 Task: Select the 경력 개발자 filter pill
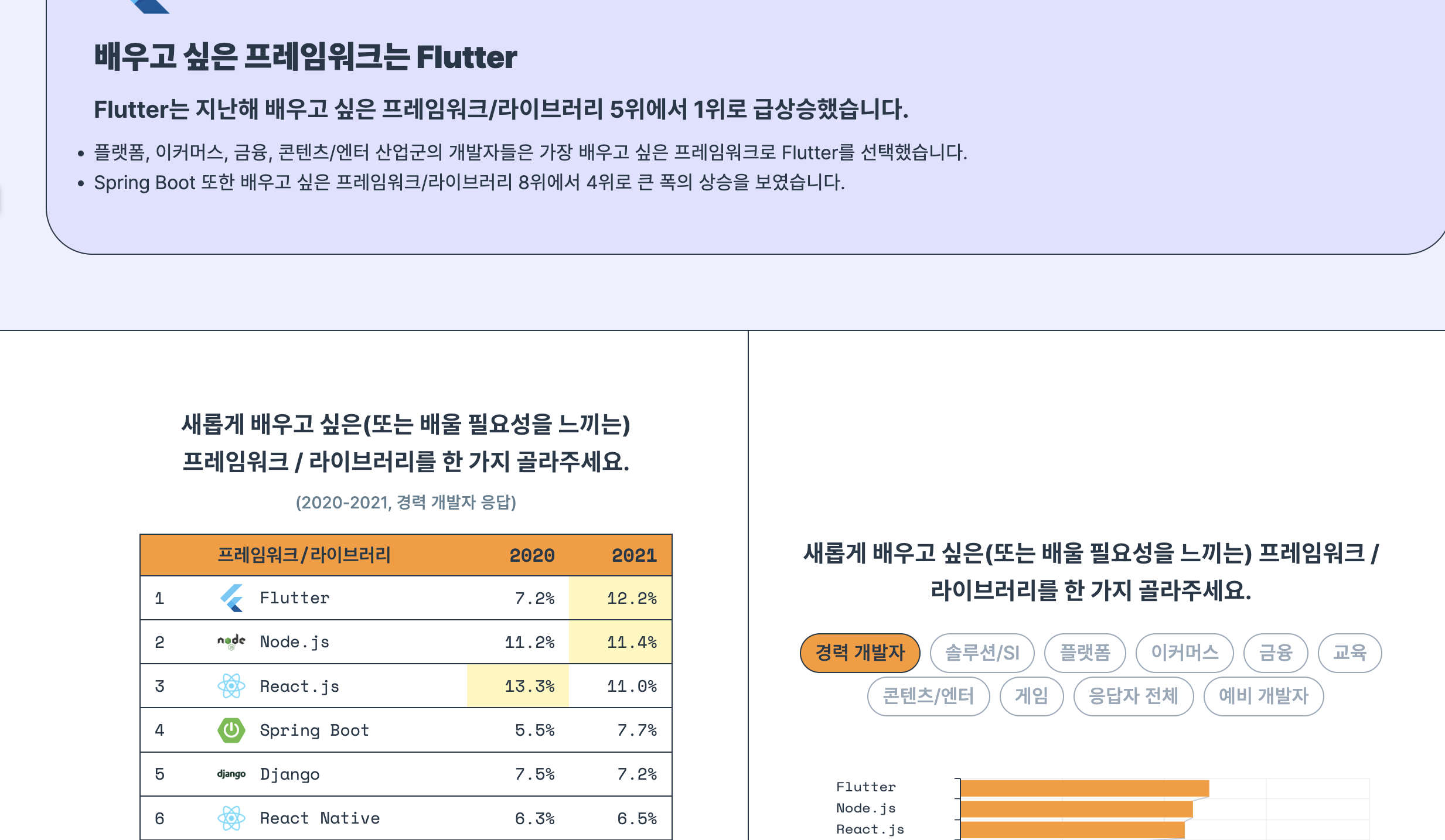[860, 653]
